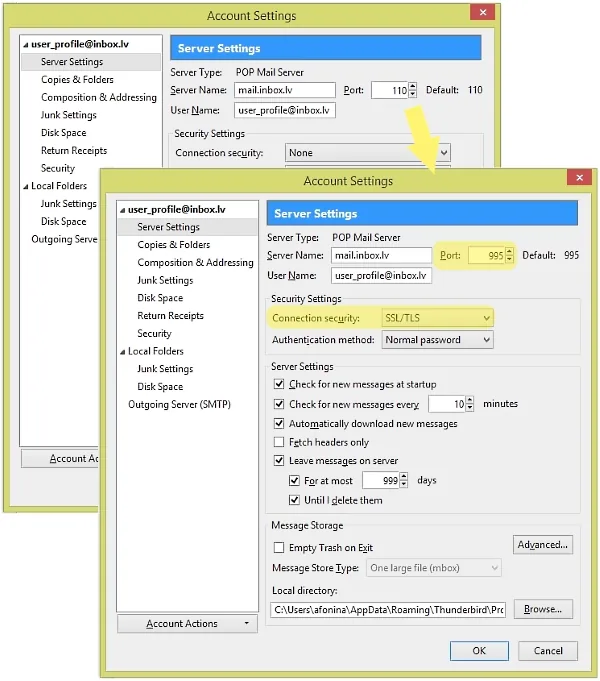
Task: Increase check interval minutes with up arrow
Action: (470, 400)
